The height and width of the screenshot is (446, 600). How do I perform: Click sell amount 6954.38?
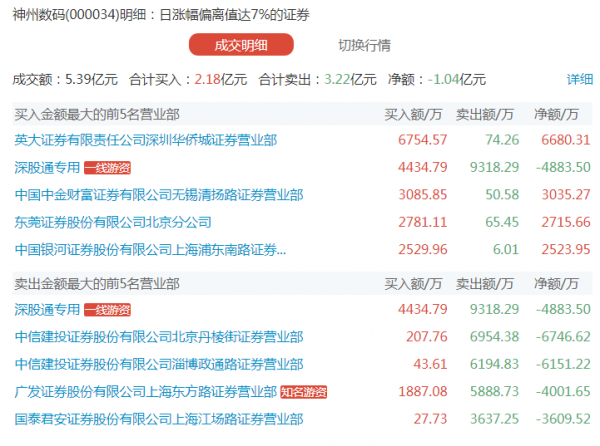point(494,337)
